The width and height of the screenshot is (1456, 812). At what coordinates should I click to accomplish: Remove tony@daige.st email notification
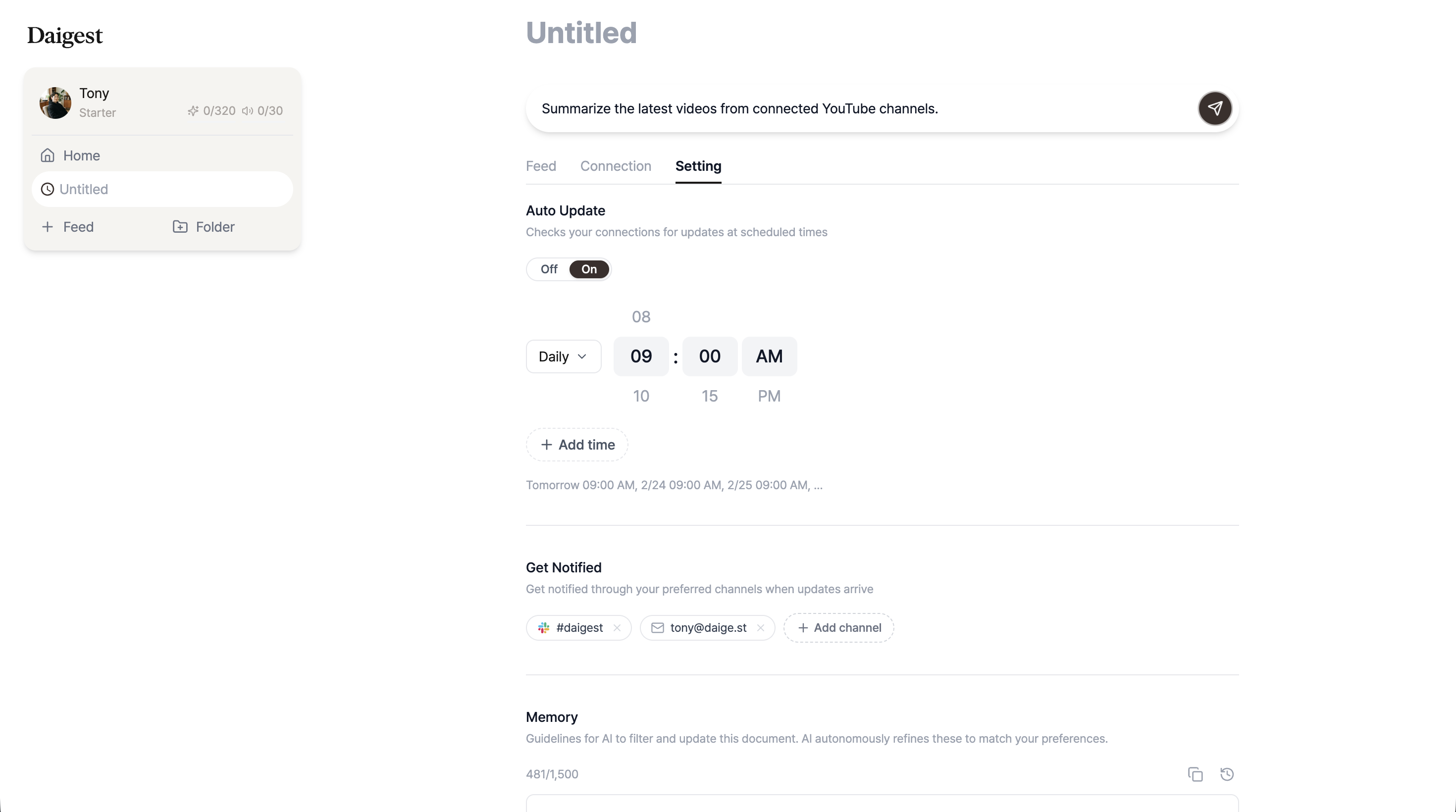click(761, 628)
